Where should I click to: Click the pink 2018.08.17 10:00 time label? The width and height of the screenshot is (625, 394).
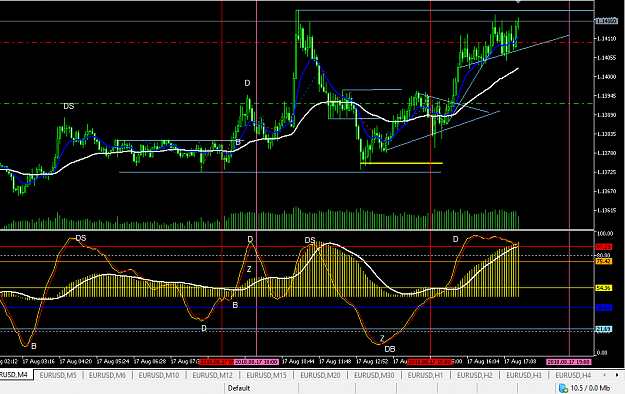tap(256, 362)
